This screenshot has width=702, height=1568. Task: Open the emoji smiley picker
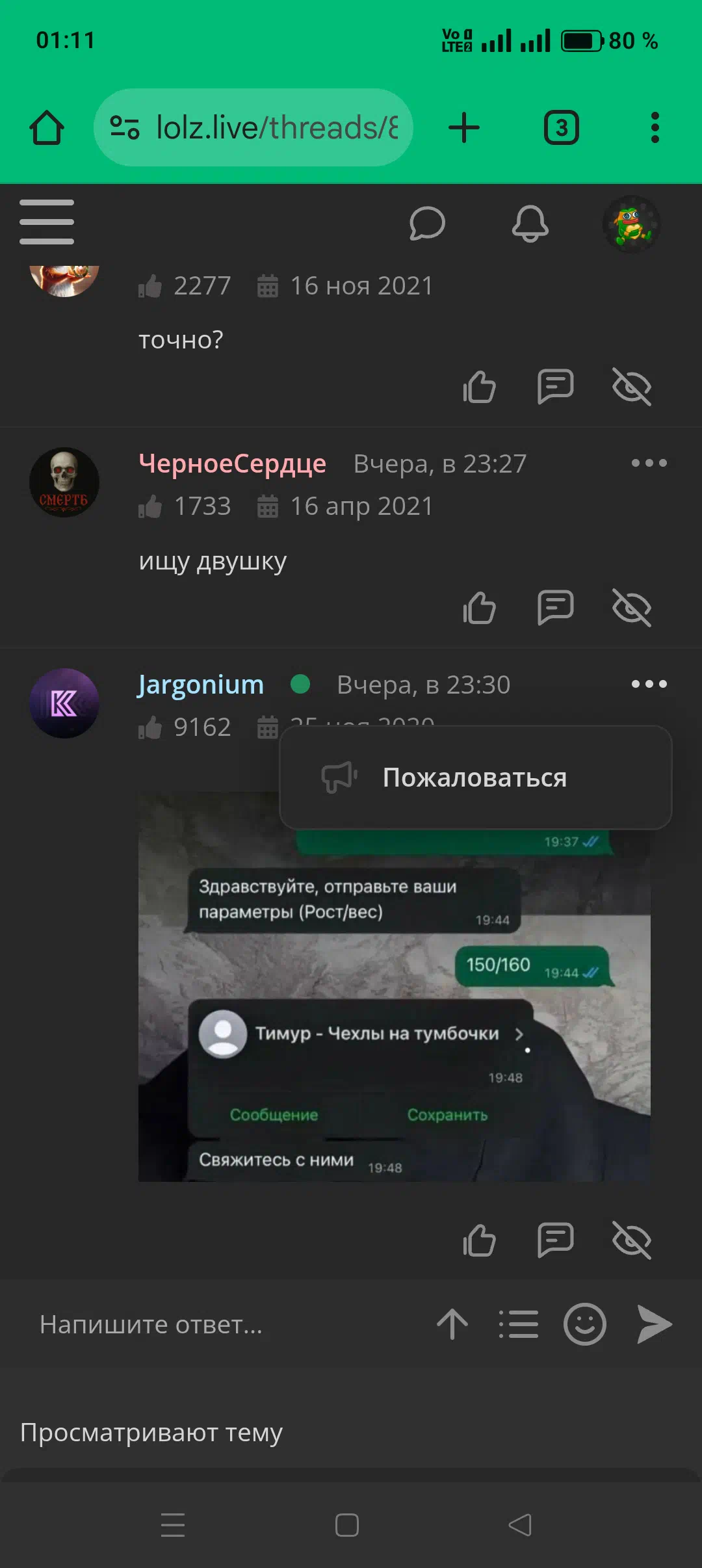coord(585,1324)
